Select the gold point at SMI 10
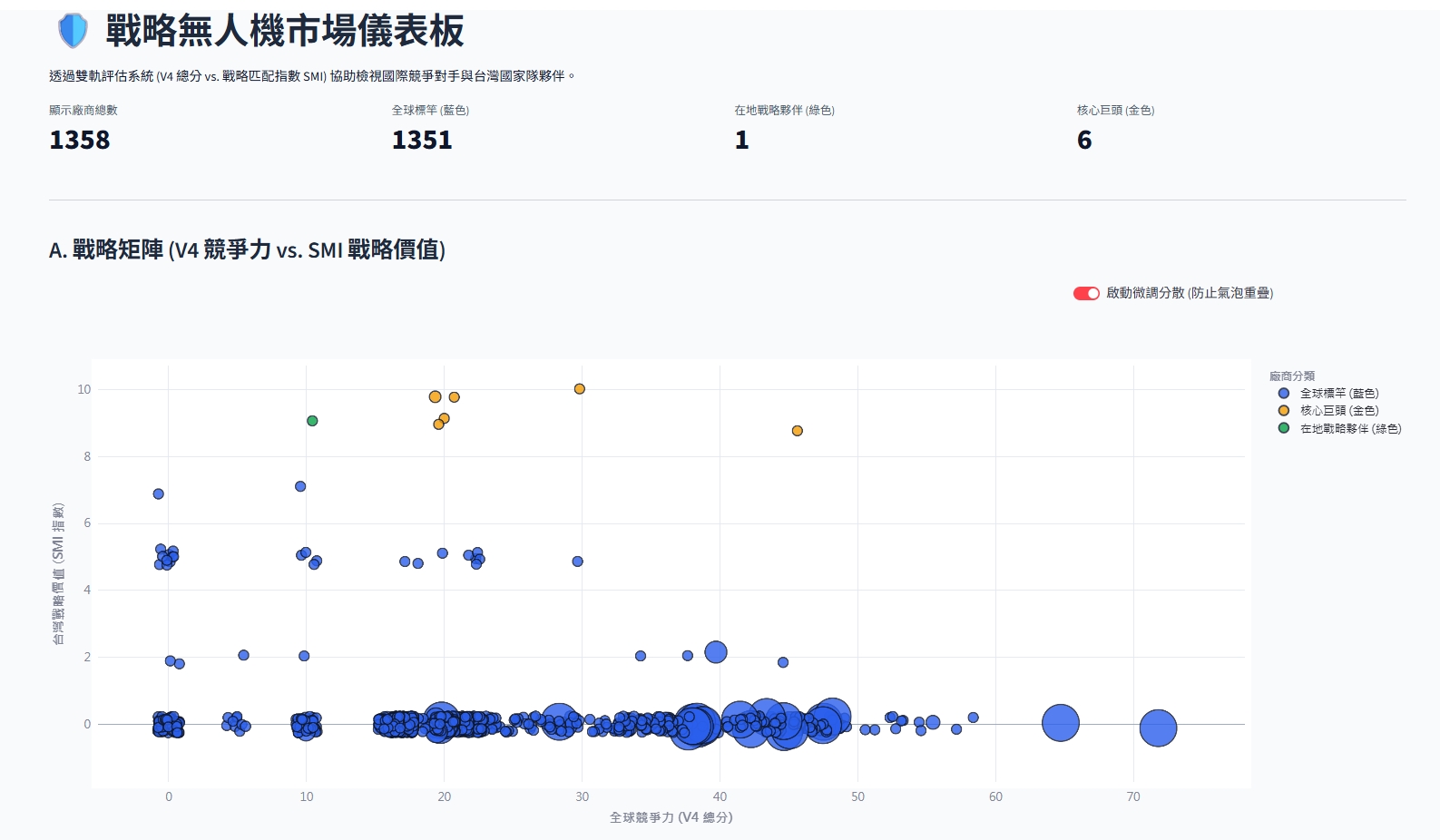The height and width of the screenshot is (840, 1440). [x=580, y=389]
